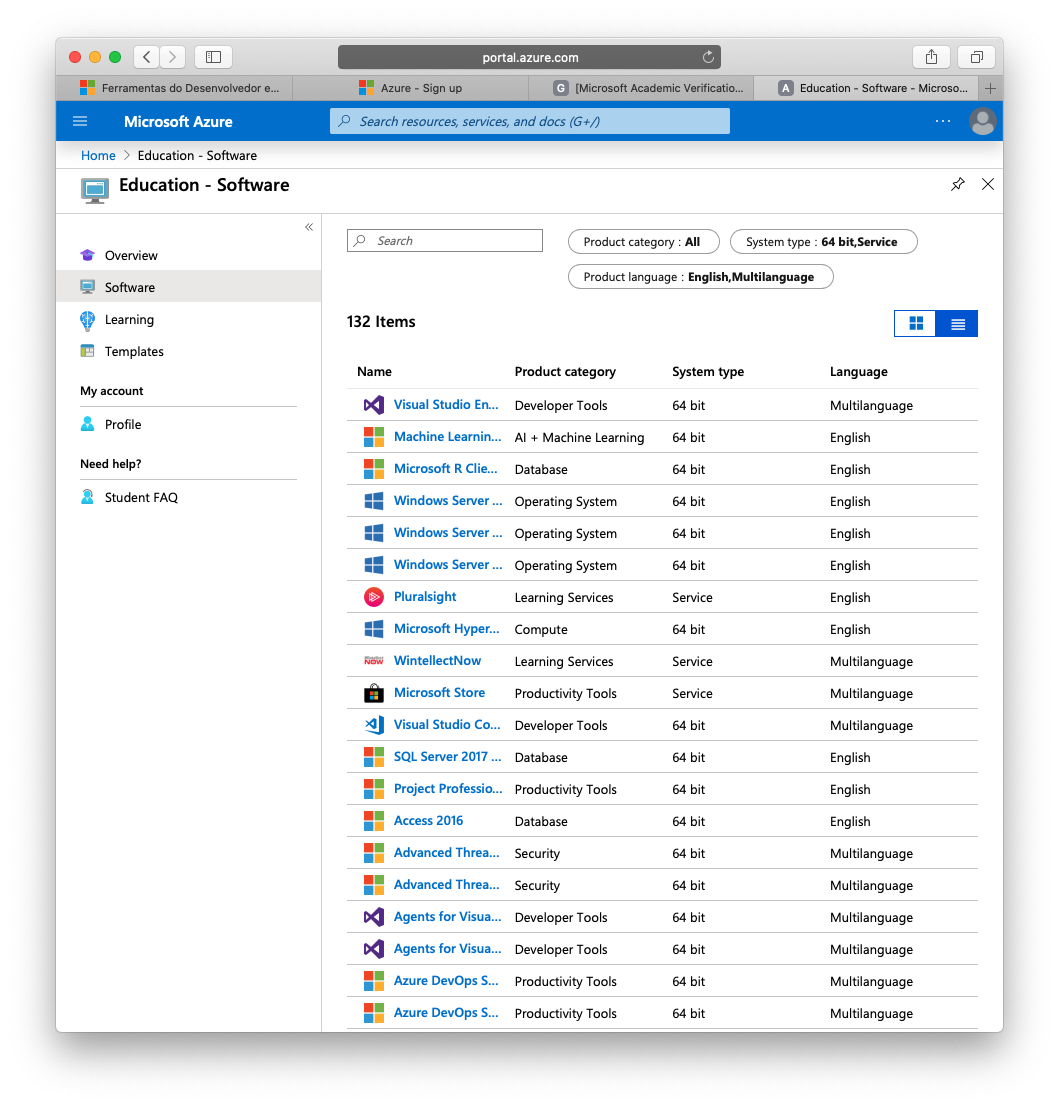Sort by Product category column header
This screenshot has height=1106, width=1059.
(565, 372)
